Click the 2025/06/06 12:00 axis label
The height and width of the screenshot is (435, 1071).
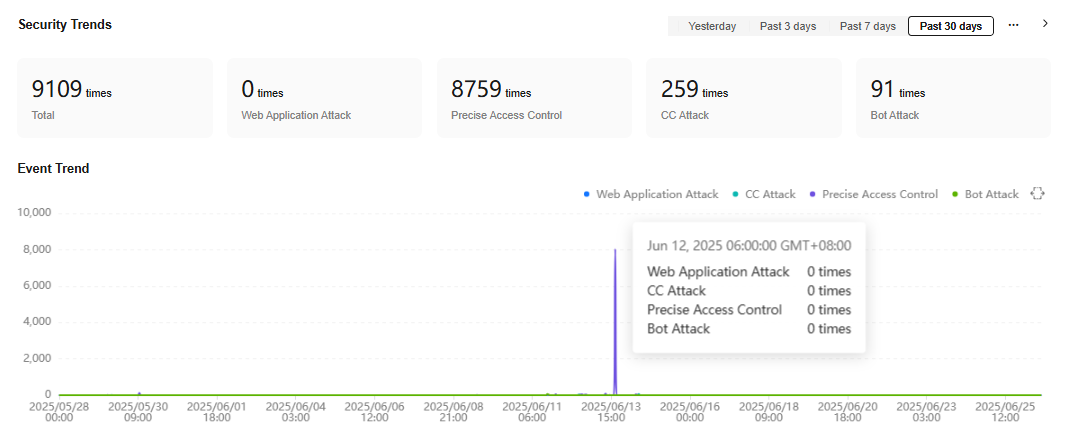tap(374, 411)
